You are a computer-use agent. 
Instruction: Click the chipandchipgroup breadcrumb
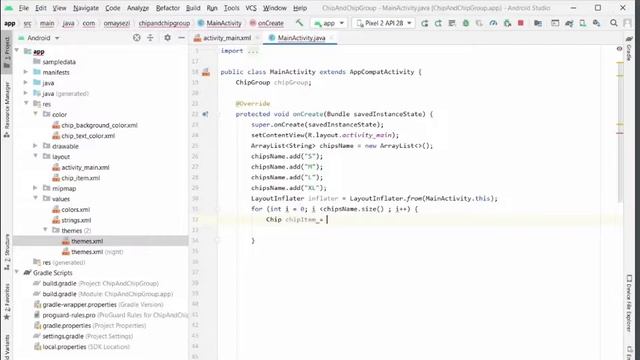click(164, 23)
